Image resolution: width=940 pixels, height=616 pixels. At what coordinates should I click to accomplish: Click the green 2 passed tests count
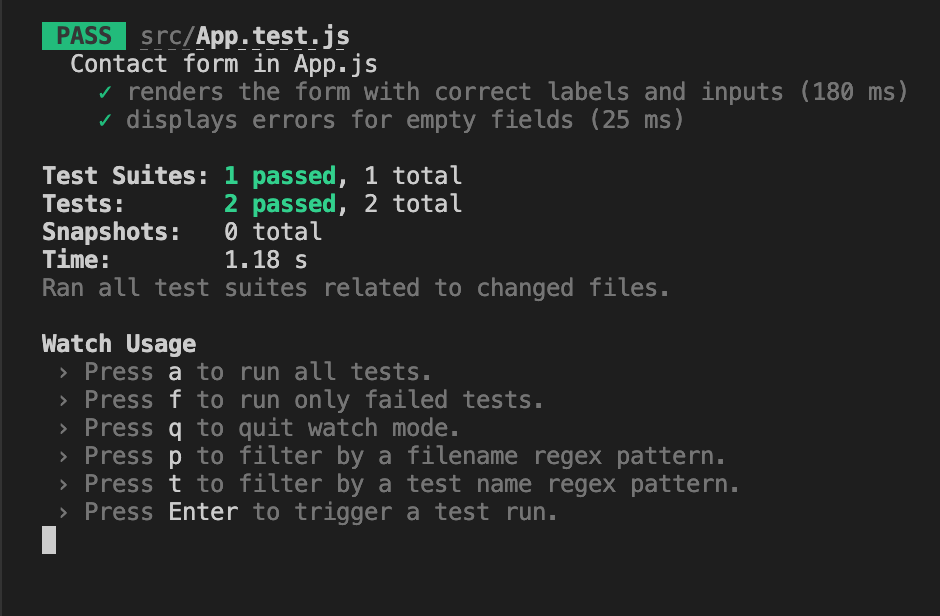tap(280, 204)
